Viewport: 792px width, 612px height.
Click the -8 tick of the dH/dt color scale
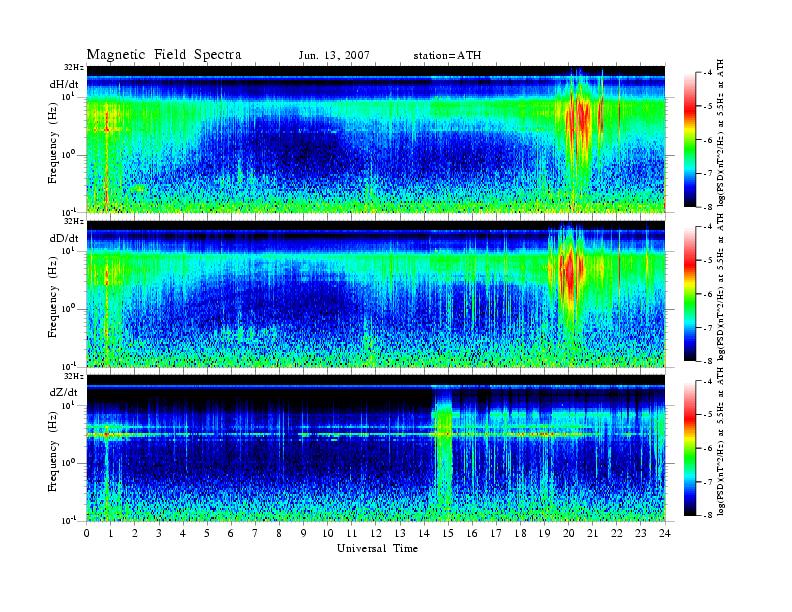click(708, 207)
